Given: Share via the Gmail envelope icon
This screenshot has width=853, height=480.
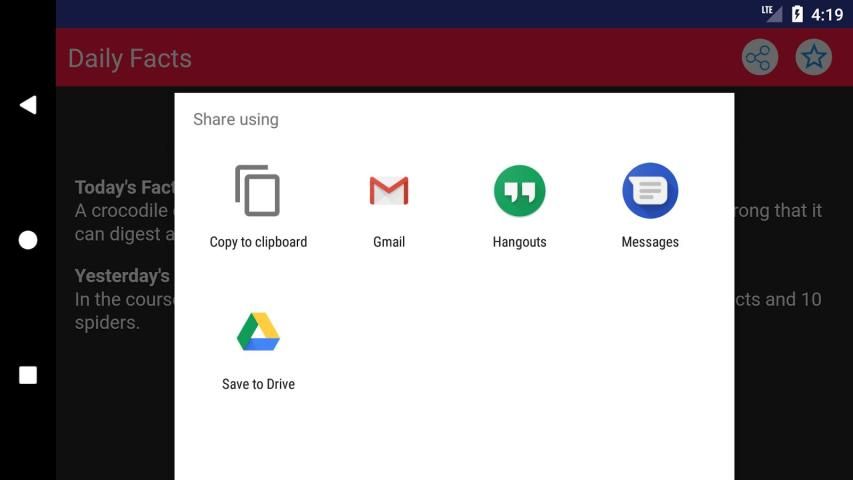Looking at the screenshot, I should point(389,190).
